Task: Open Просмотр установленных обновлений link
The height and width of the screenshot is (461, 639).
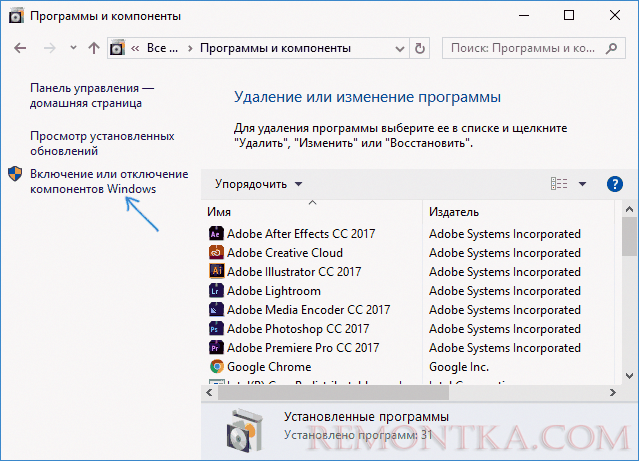Action: (x=102, y=143)
